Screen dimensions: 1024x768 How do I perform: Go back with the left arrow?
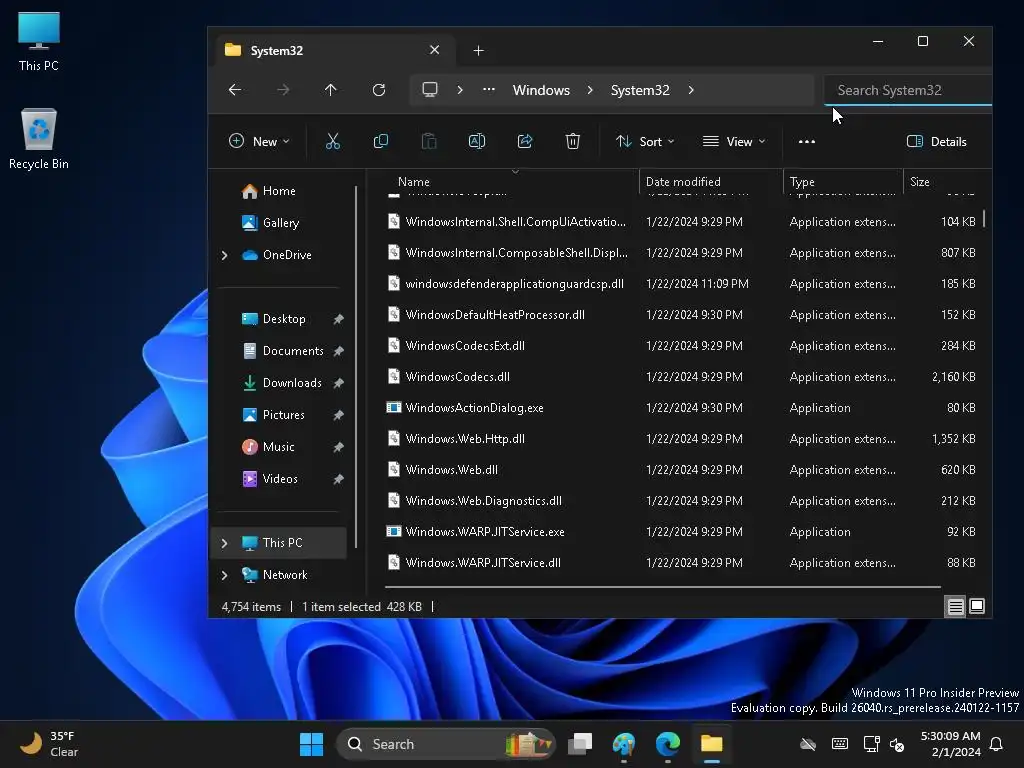tap(235, 90)
